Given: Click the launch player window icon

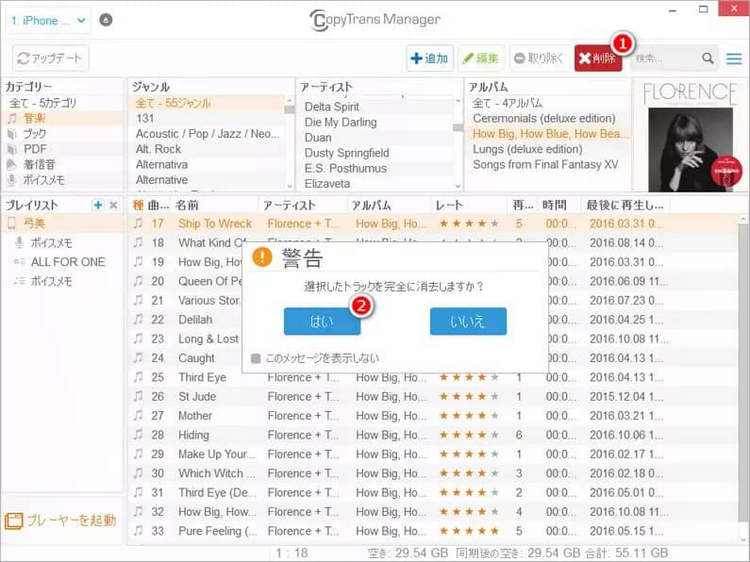Looking at the screenshot, I should [13, 521].
